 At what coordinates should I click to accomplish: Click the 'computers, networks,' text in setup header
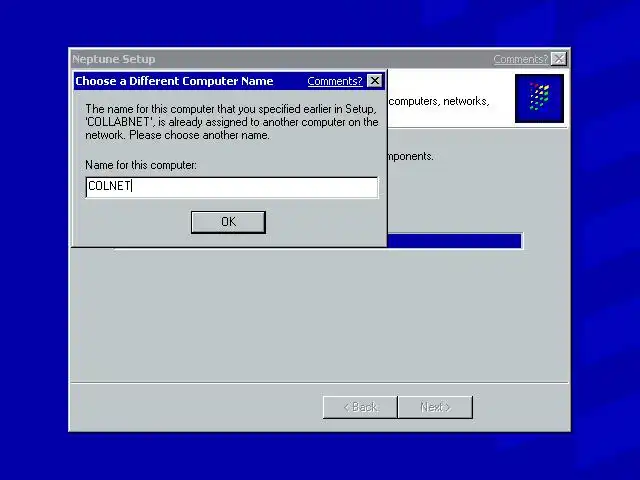click(439, 101)
